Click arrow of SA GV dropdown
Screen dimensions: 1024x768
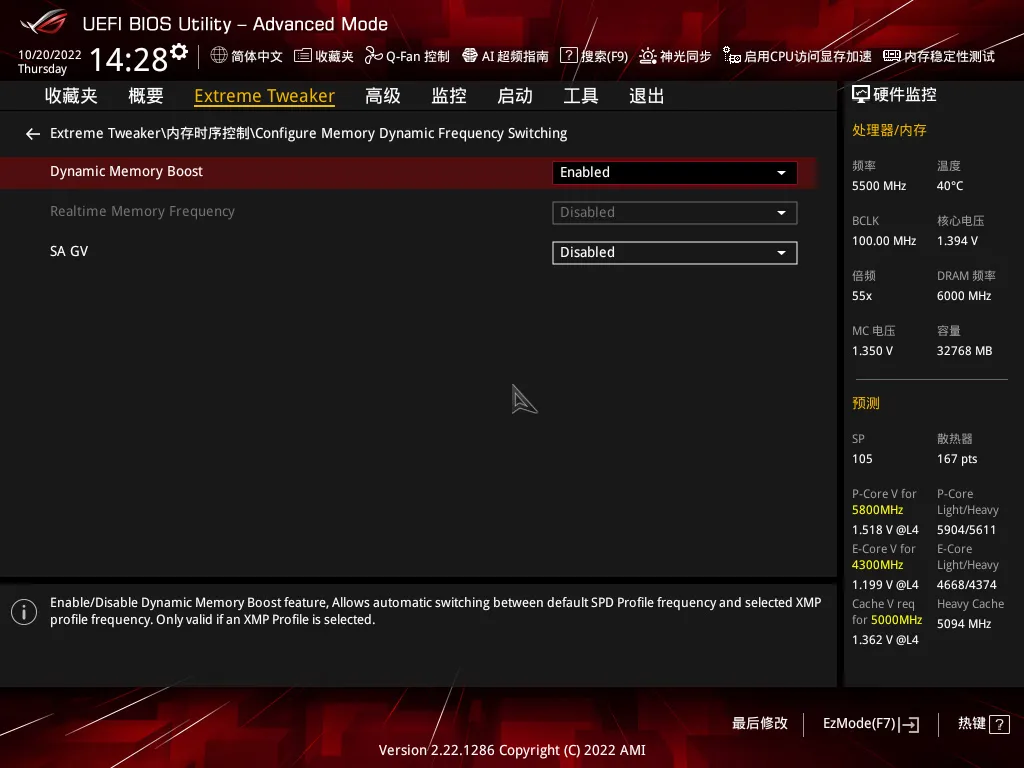point(781,253)
